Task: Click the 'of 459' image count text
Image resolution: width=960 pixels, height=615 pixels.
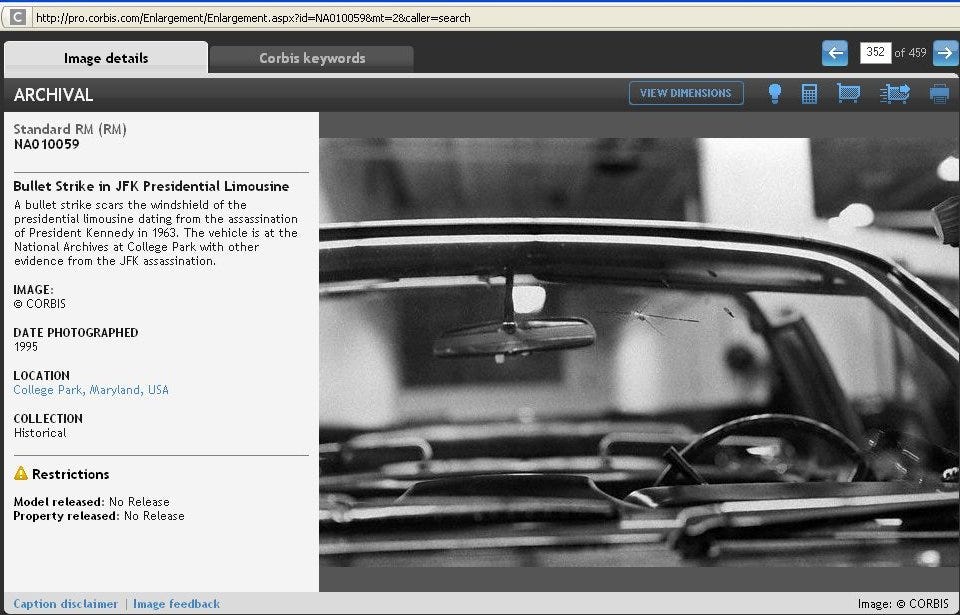Action: [910, 53]
